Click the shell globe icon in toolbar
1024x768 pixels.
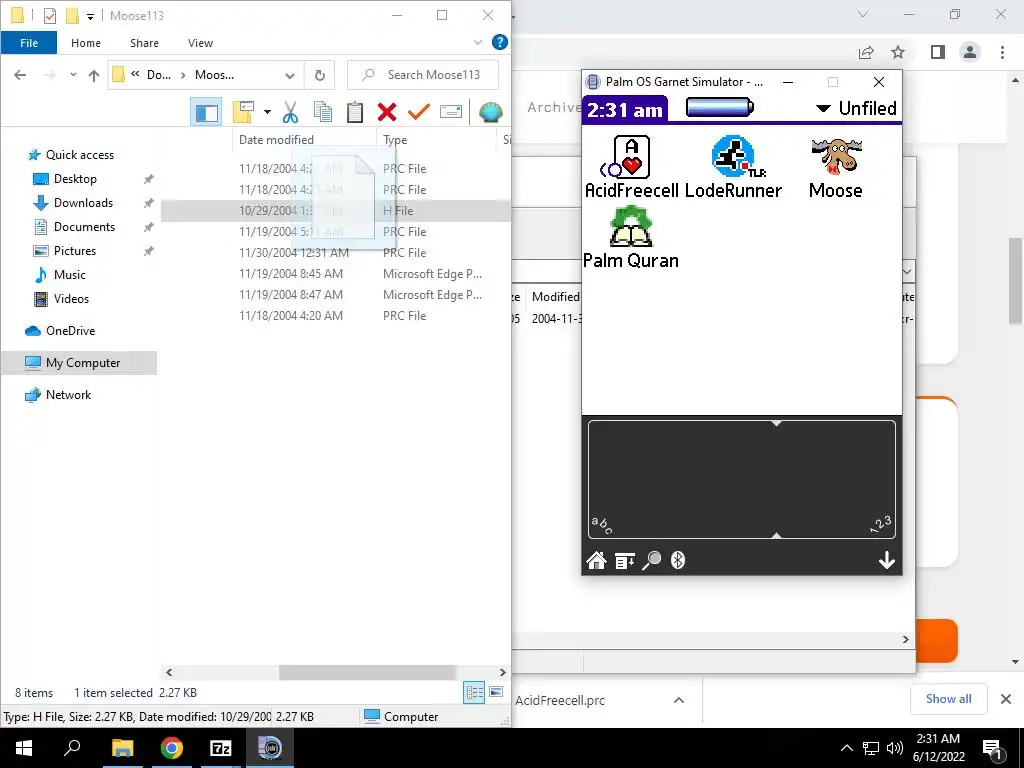click(x=490, y=112)
